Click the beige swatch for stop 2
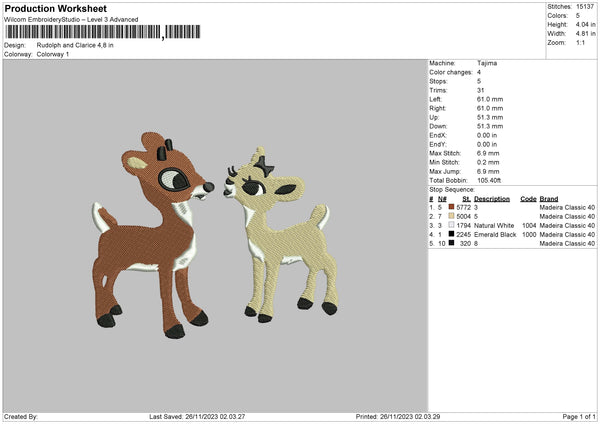The image size is (600, 424). [452, 216]
